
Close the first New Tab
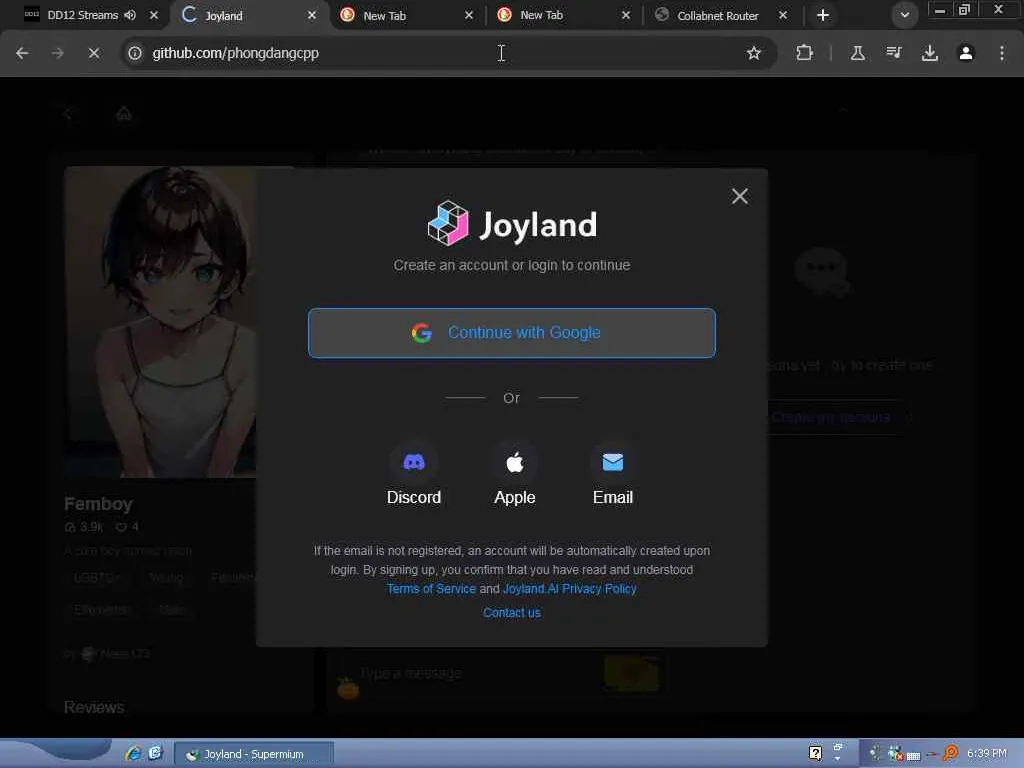click(x=468, y=15)
